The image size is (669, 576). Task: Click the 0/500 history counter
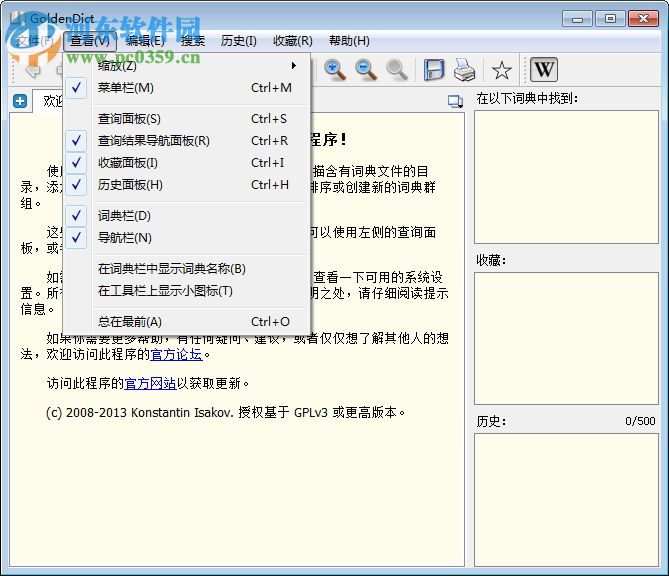coord(640,421)
